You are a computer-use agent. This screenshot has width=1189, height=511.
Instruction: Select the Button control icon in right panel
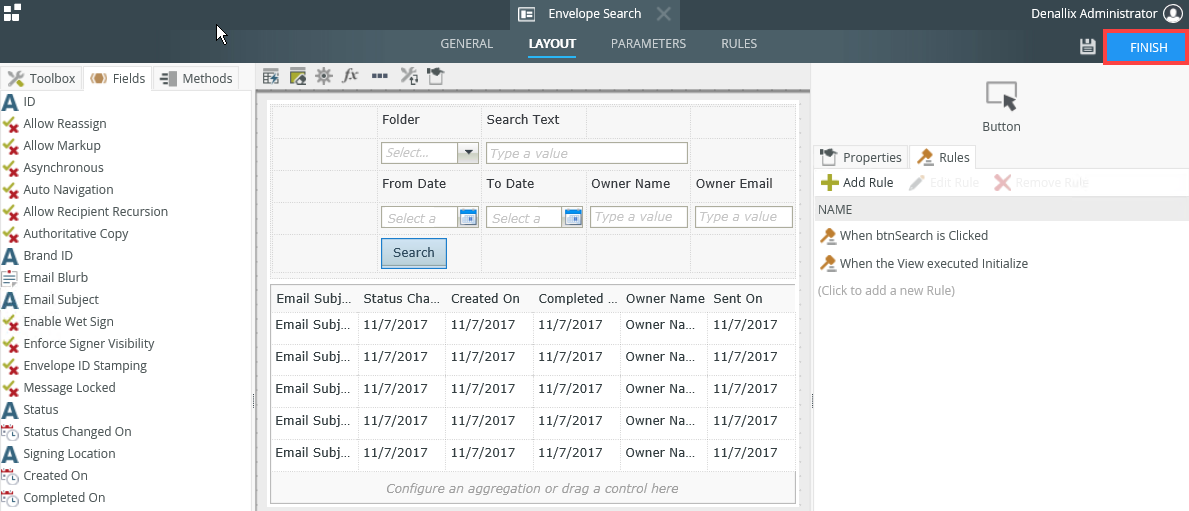click(1001, 97)
